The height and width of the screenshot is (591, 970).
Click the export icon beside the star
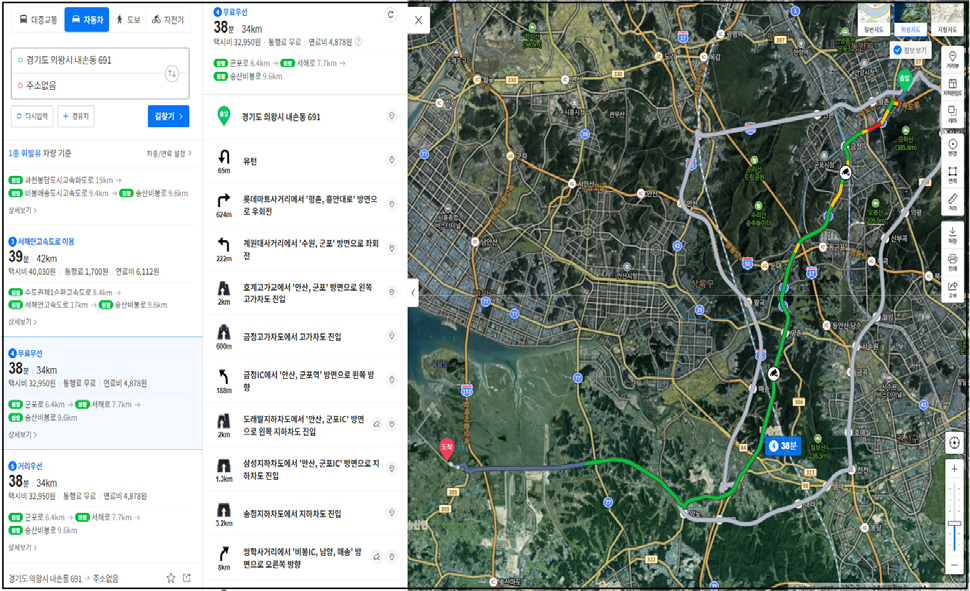[187, 577]
